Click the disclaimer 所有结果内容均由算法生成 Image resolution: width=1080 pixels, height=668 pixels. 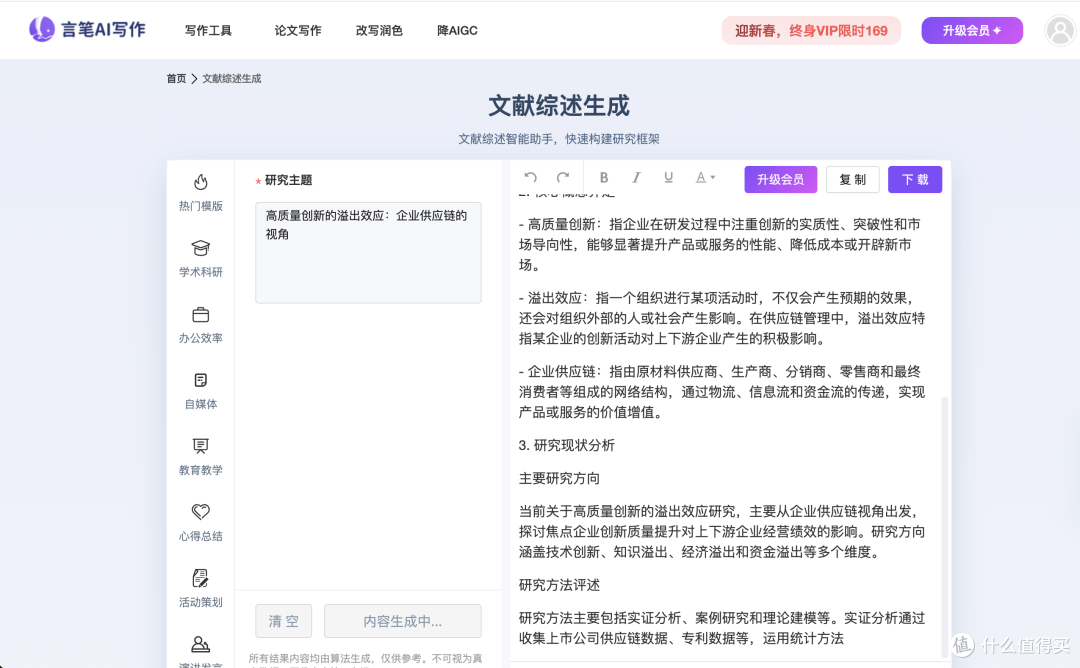pos(365,661)
